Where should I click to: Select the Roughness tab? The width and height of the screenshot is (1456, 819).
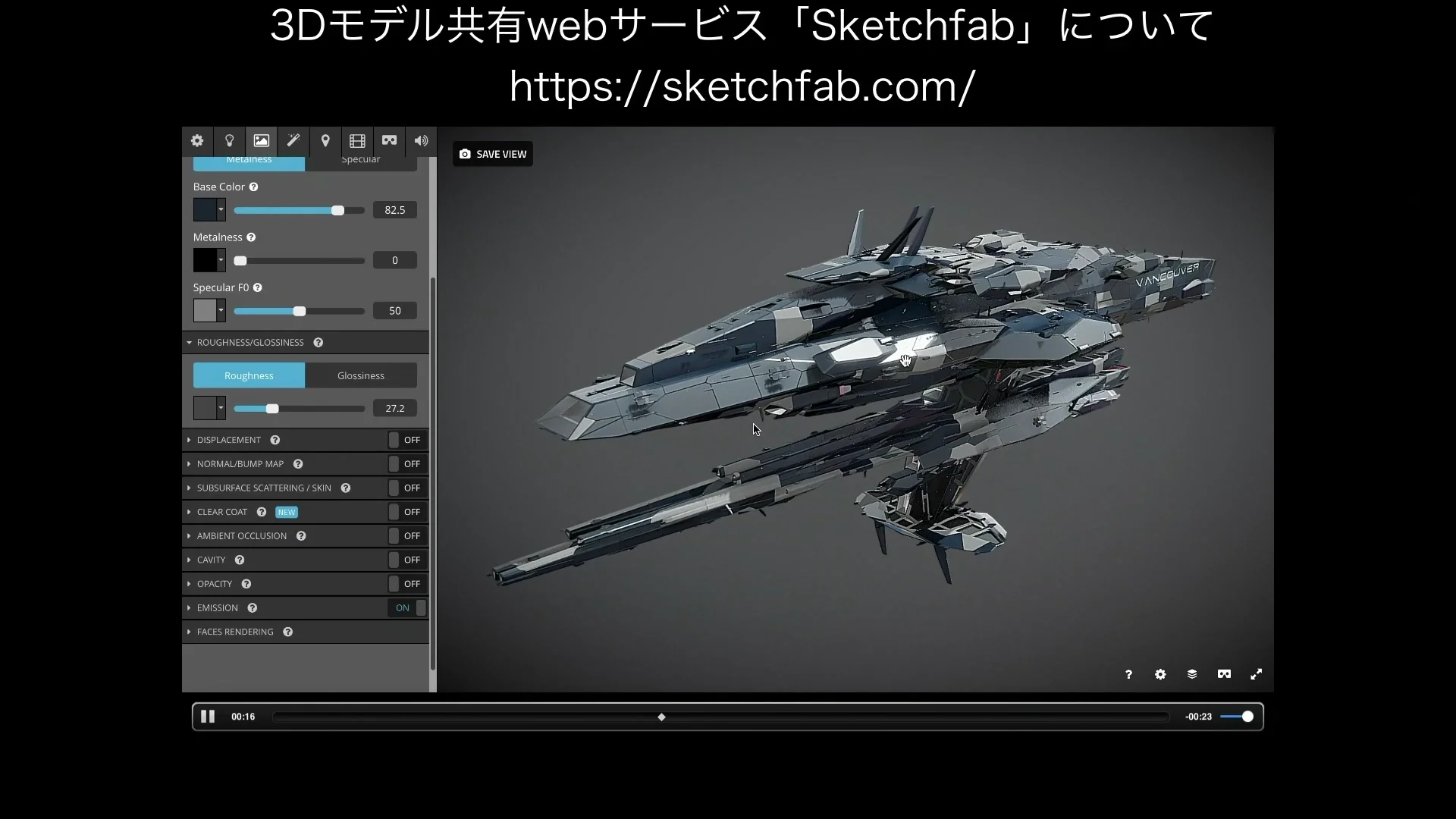(249, 375)
